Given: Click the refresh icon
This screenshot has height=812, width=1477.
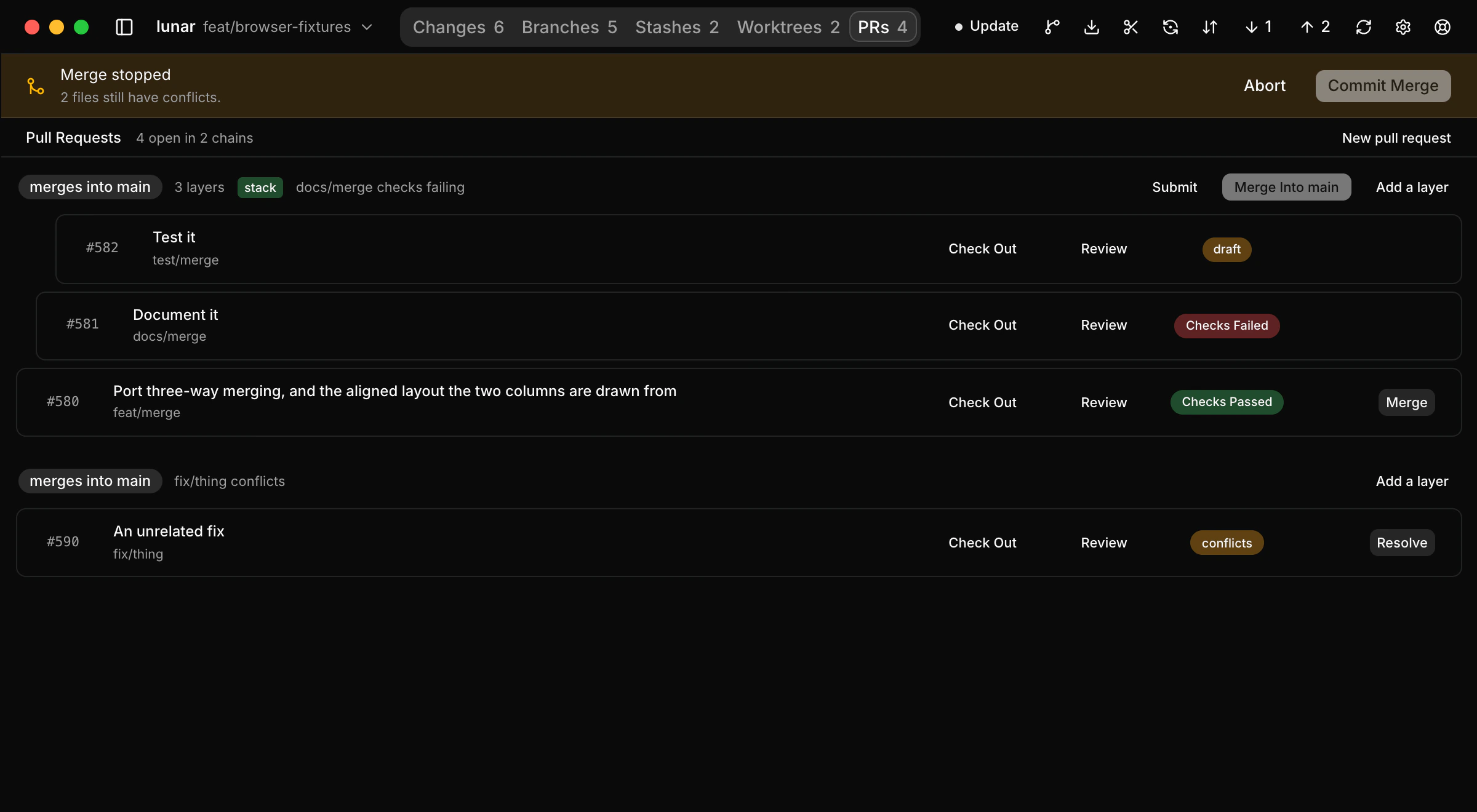Looking at the screenshot, I should (x=1364, y=27).
